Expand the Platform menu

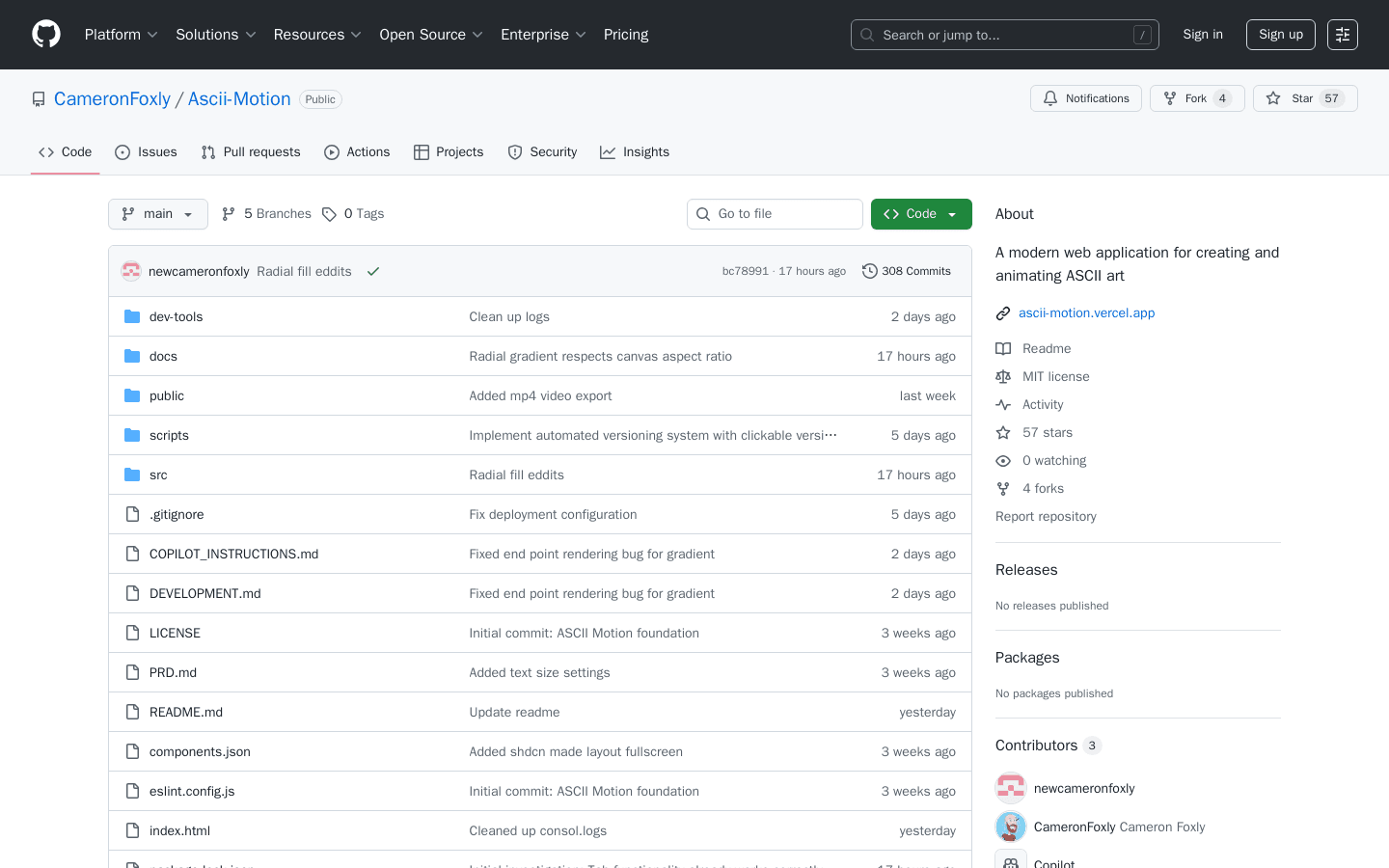pyautogui.click(x=121, y=35)
